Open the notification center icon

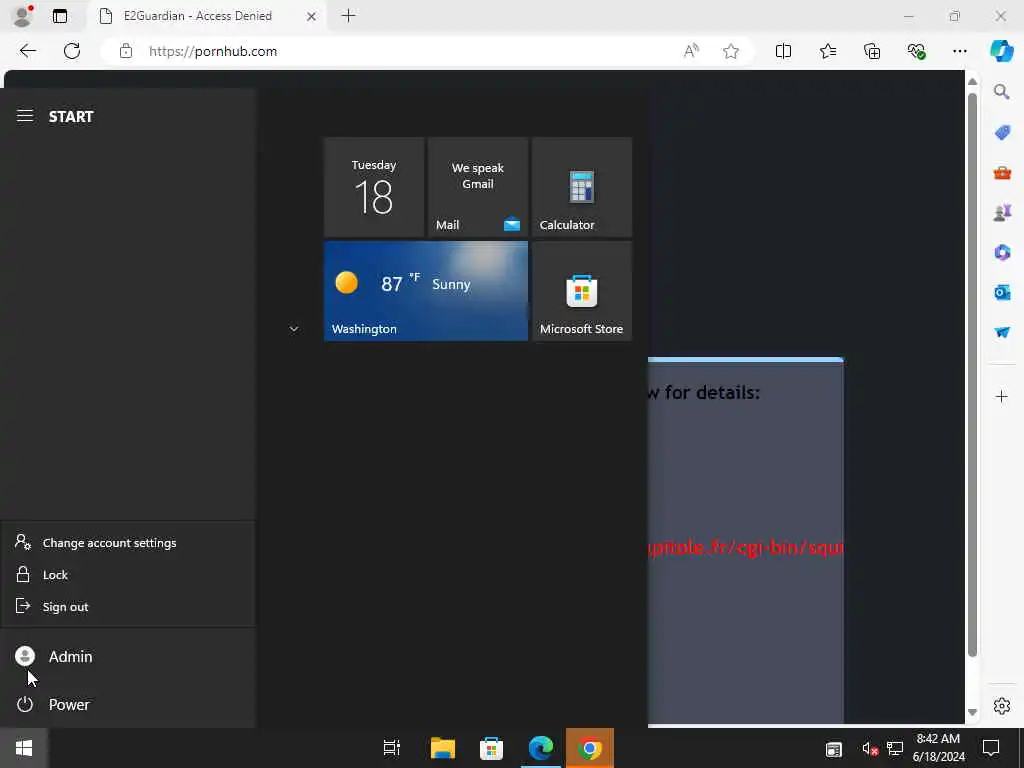click(x=991, y=748)
